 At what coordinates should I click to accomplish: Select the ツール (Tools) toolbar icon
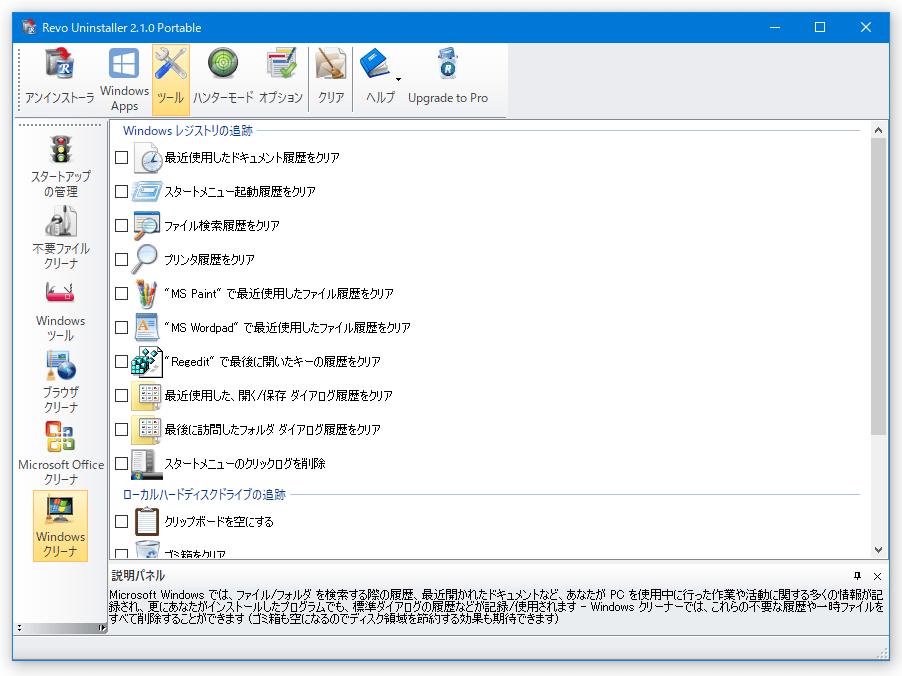(170, 79)
